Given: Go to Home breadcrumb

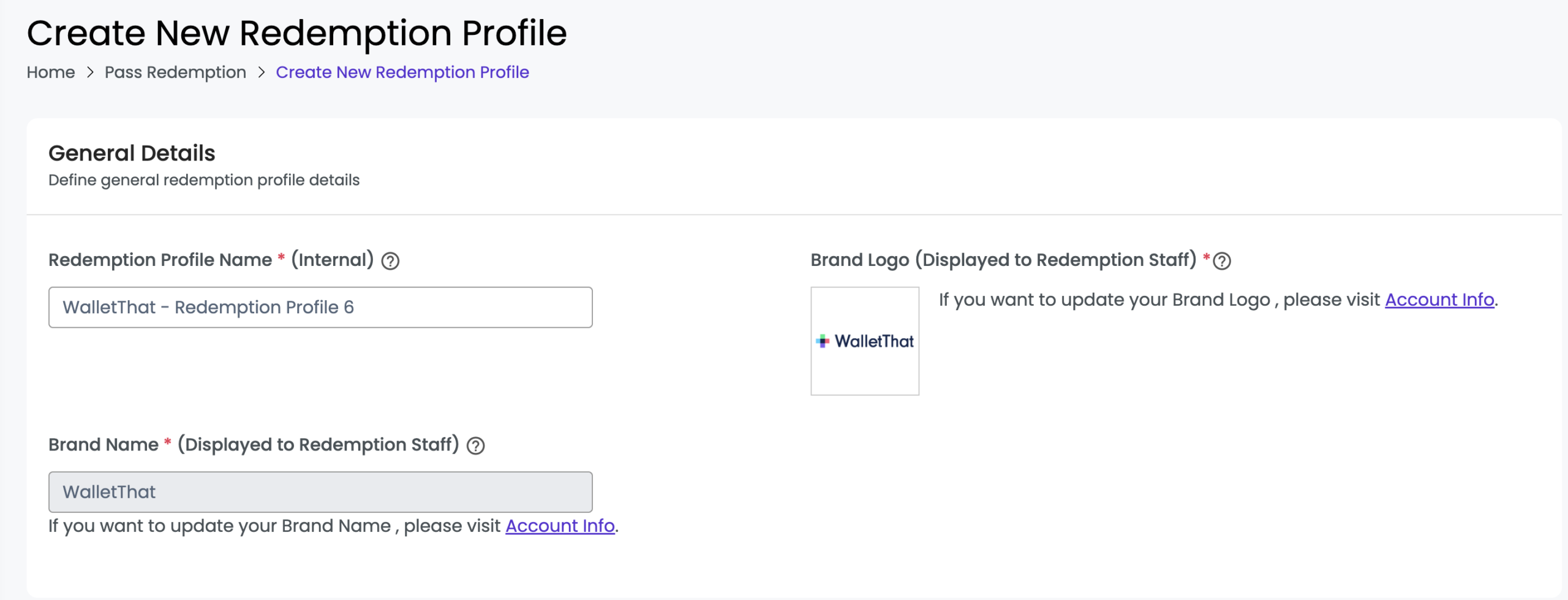Looking at the screenshot, I should pyautogui.click(x=51, y=72).
